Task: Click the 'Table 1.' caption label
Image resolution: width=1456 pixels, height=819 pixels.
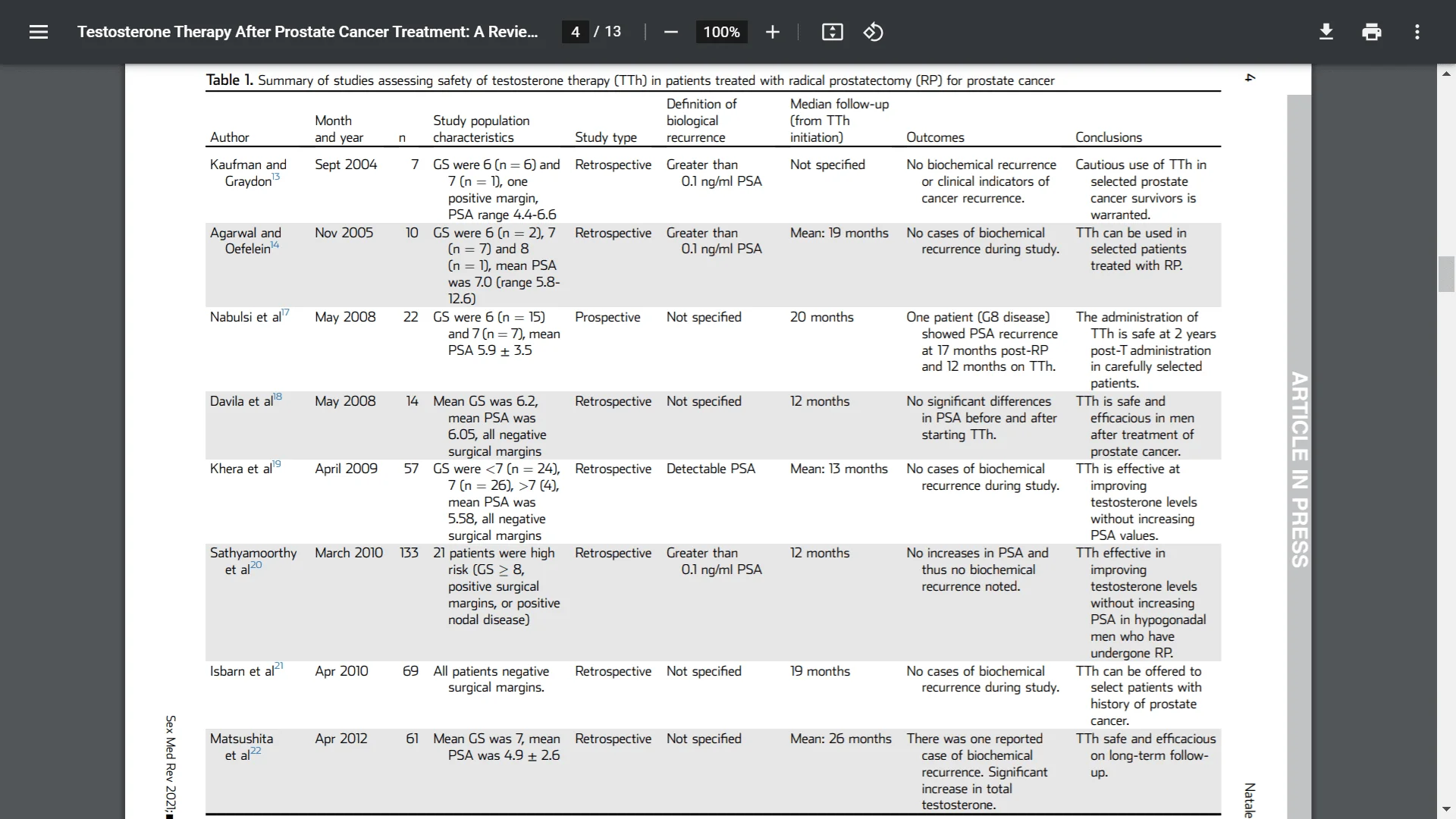Action: point(229,80)
